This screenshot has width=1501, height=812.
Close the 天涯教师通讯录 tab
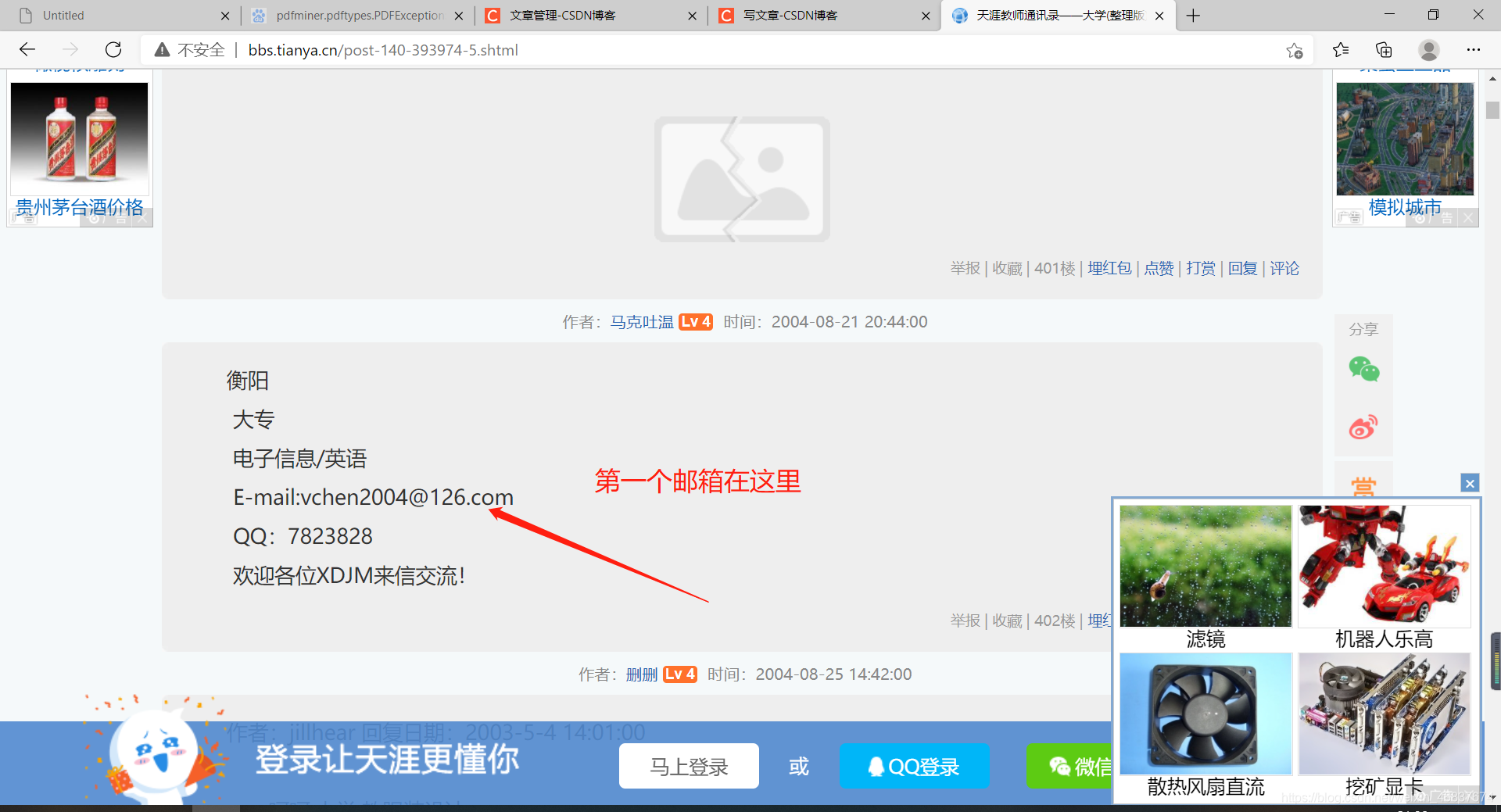pos(1159,16)
